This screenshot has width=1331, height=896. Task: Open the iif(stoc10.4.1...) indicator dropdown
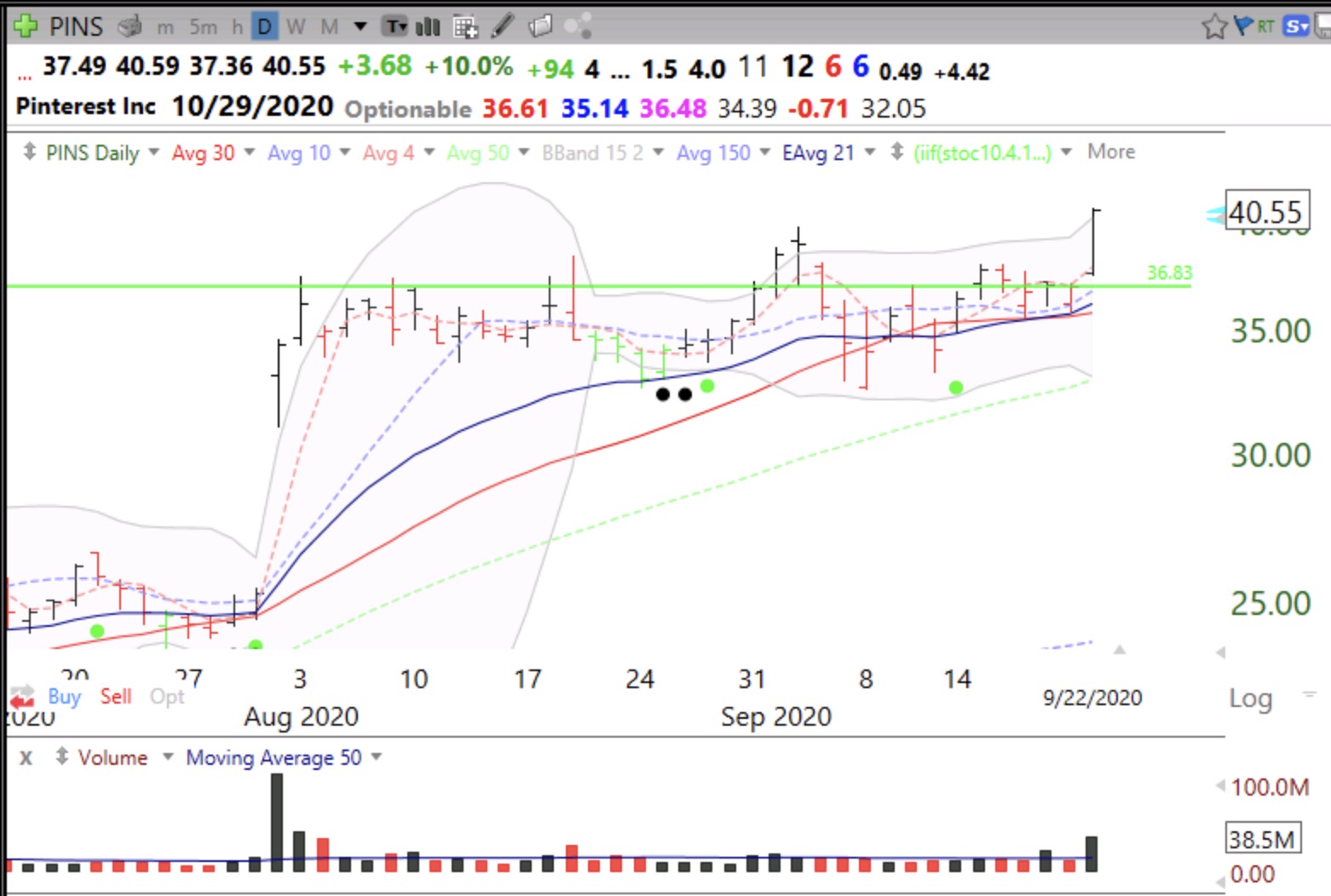[x=1065, y=152]
